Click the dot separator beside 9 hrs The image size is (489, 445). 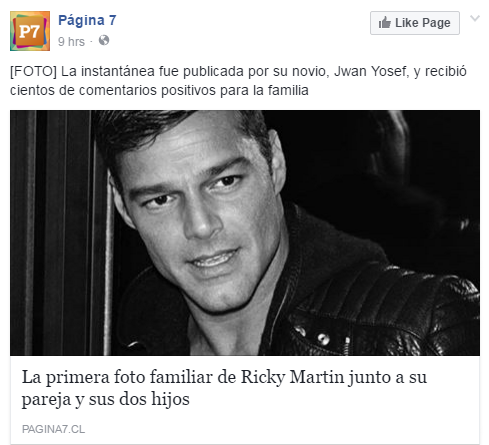(91, 43)
